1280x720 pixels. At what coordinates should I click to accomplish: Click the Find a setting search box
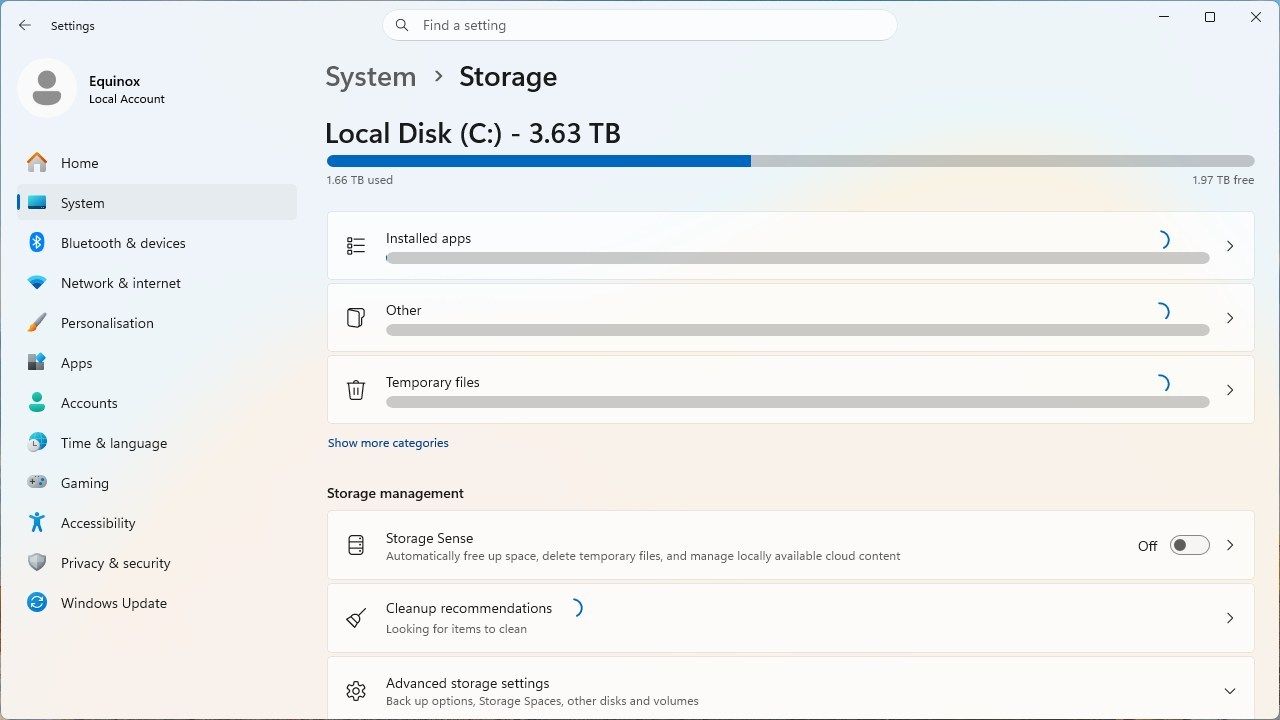click(x=640, y=25)
